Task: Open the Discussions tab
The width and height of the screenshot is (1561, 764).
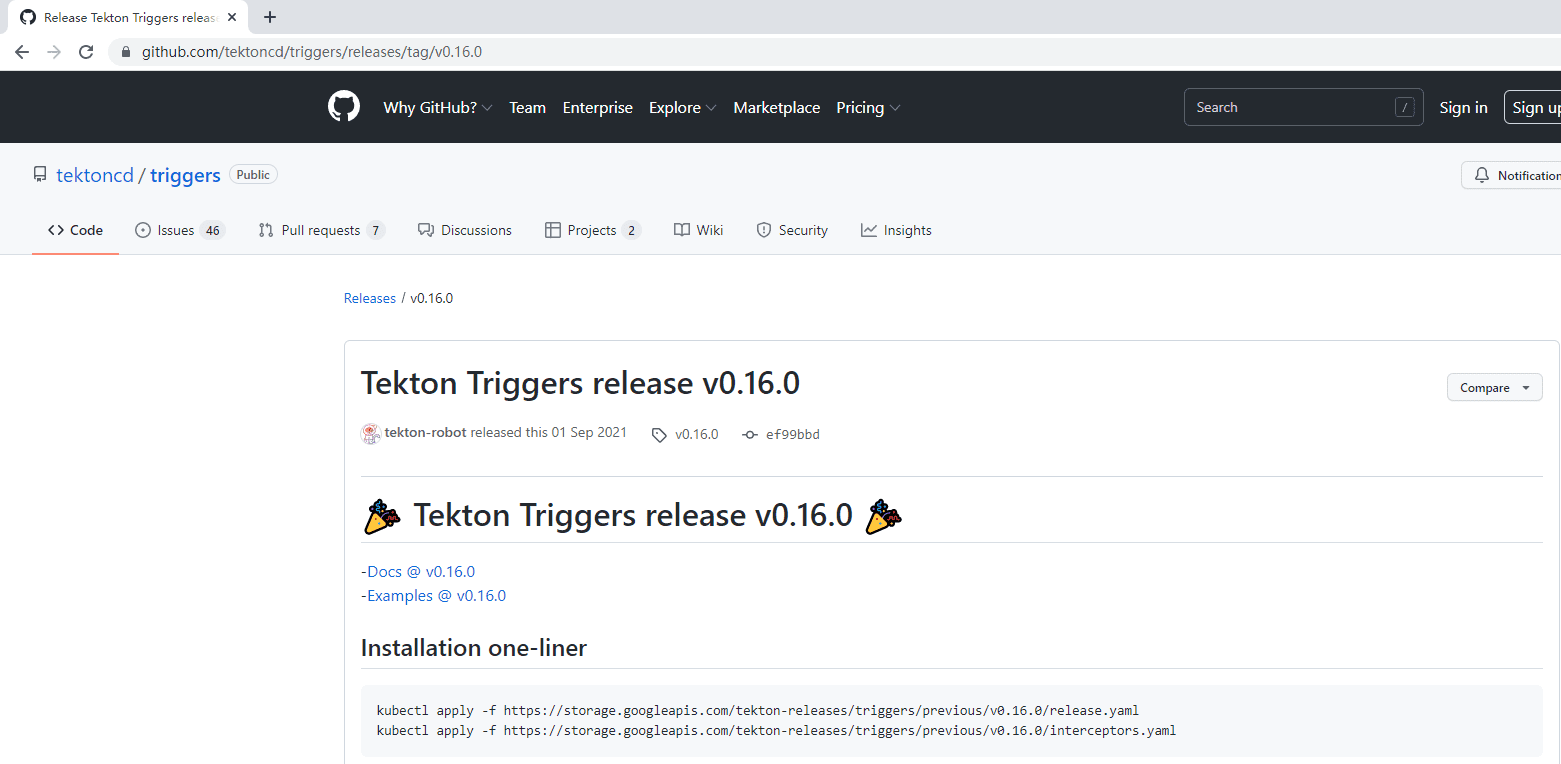Action: [465, 230]
